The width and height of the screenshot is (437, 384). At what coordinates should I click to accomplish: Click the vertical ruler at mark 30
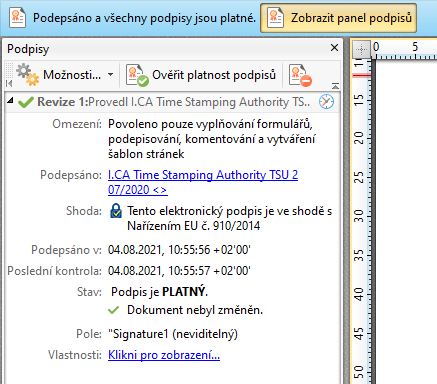359,216
